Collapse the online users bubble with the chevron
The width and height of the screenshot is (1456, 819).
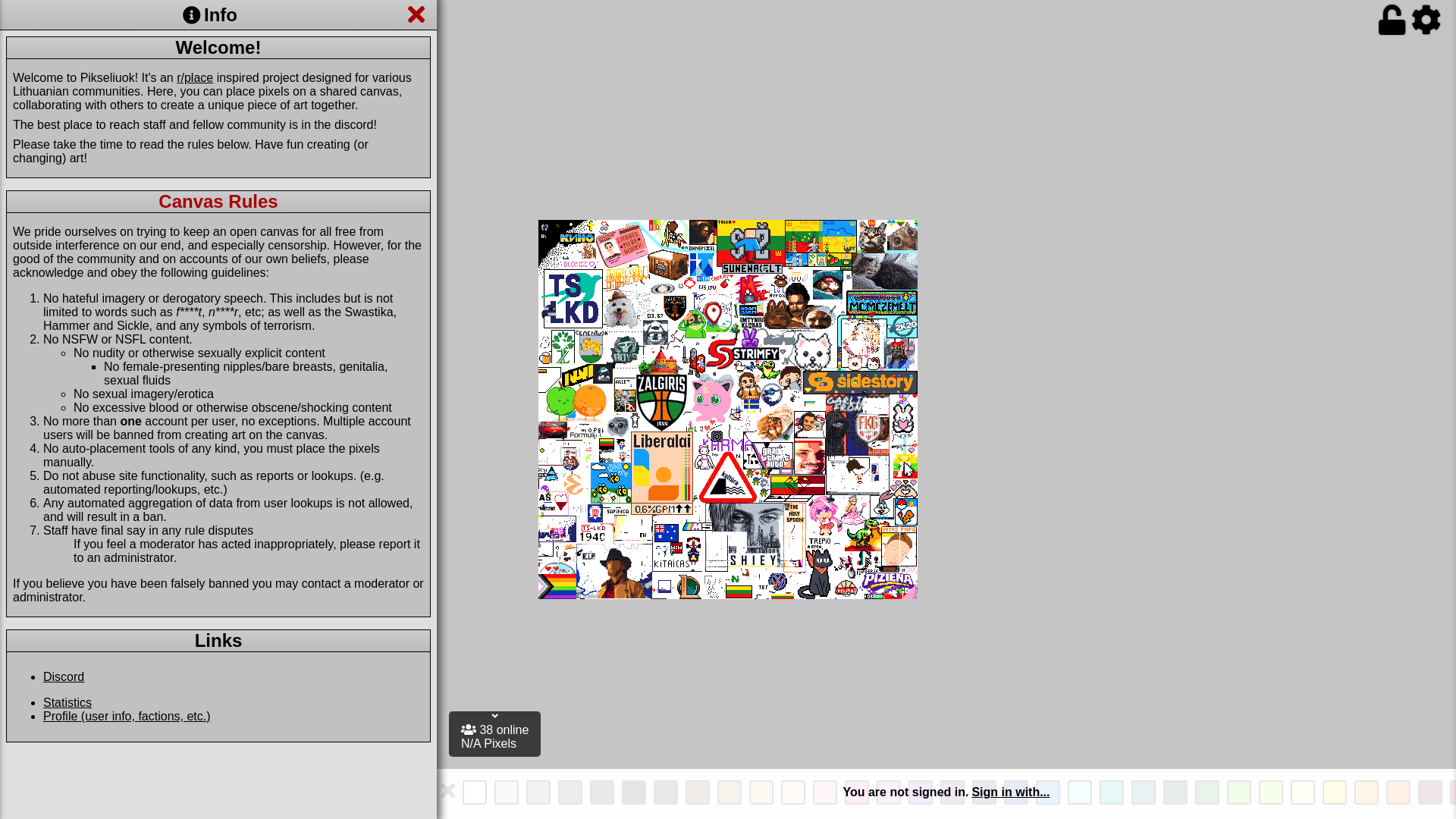494,716
